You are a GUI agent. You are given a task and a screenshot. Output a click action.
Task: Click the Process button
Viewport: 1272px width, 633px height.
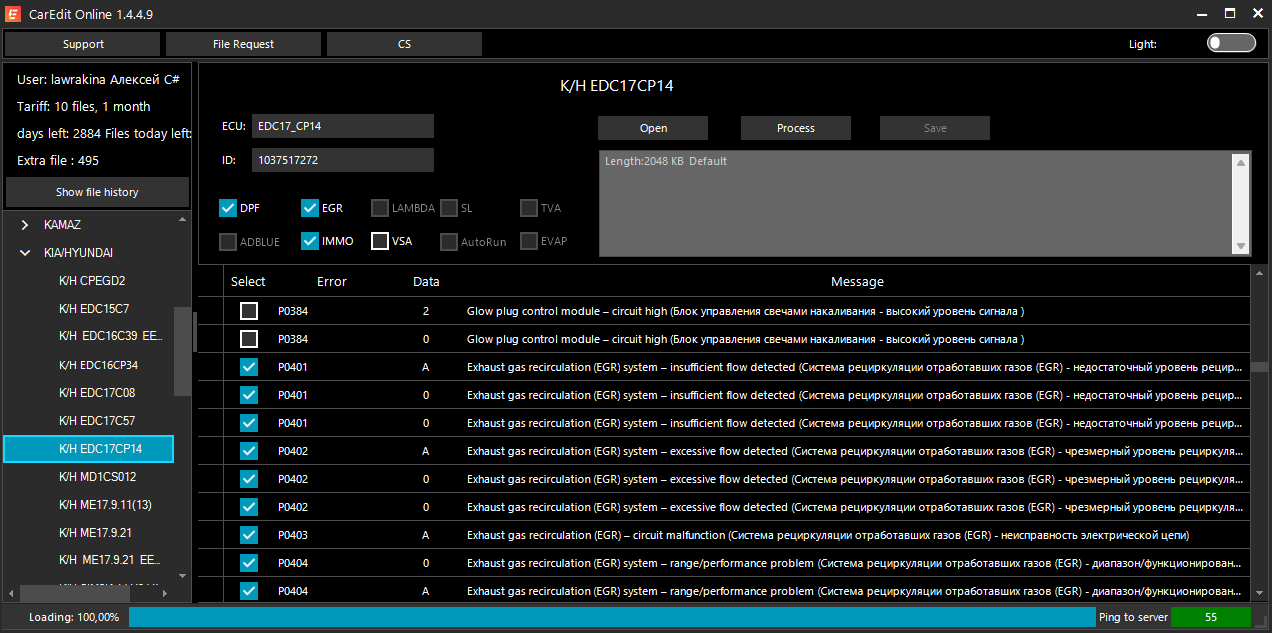[796, 128]
